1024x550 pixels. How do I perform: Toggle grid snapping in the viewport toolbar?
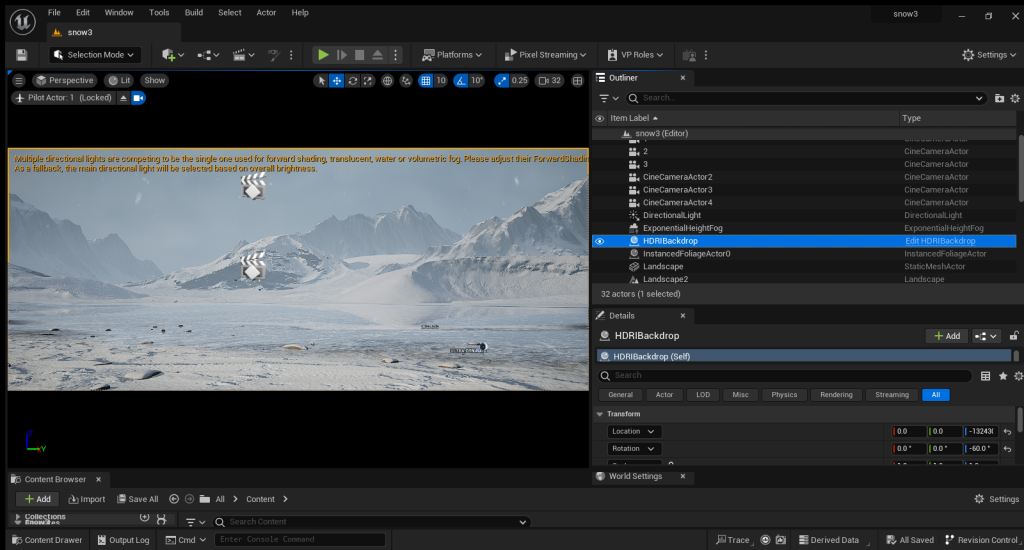coord(426,81)
